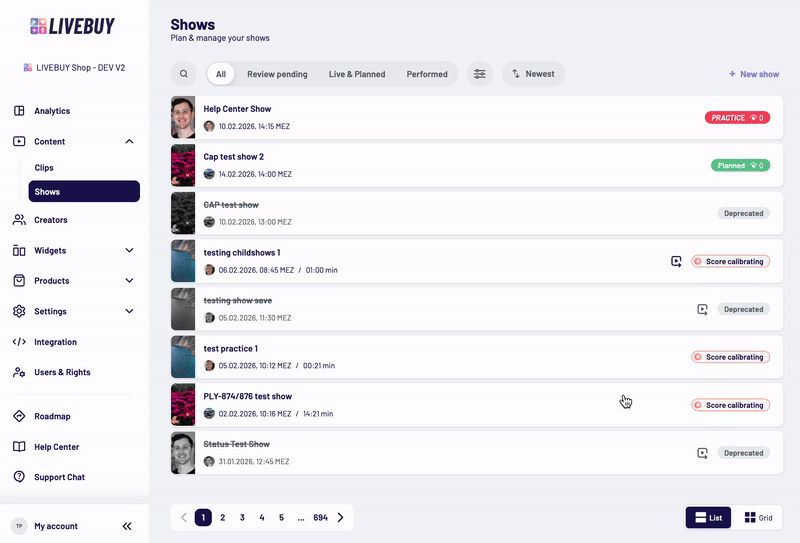Select the Performed tab
Viewport: 800px width, 543px height.
point(427,74)
